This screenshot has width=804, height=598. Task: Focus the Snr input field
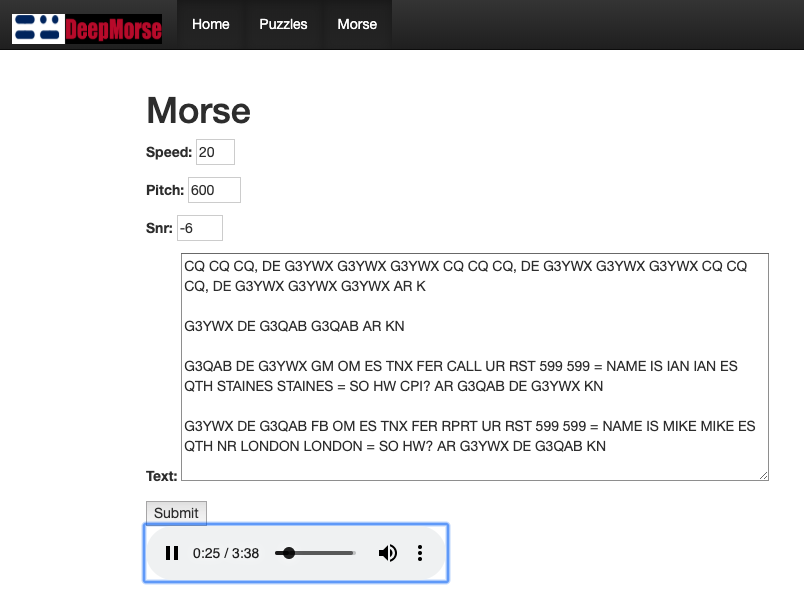[x=200, y=228]
